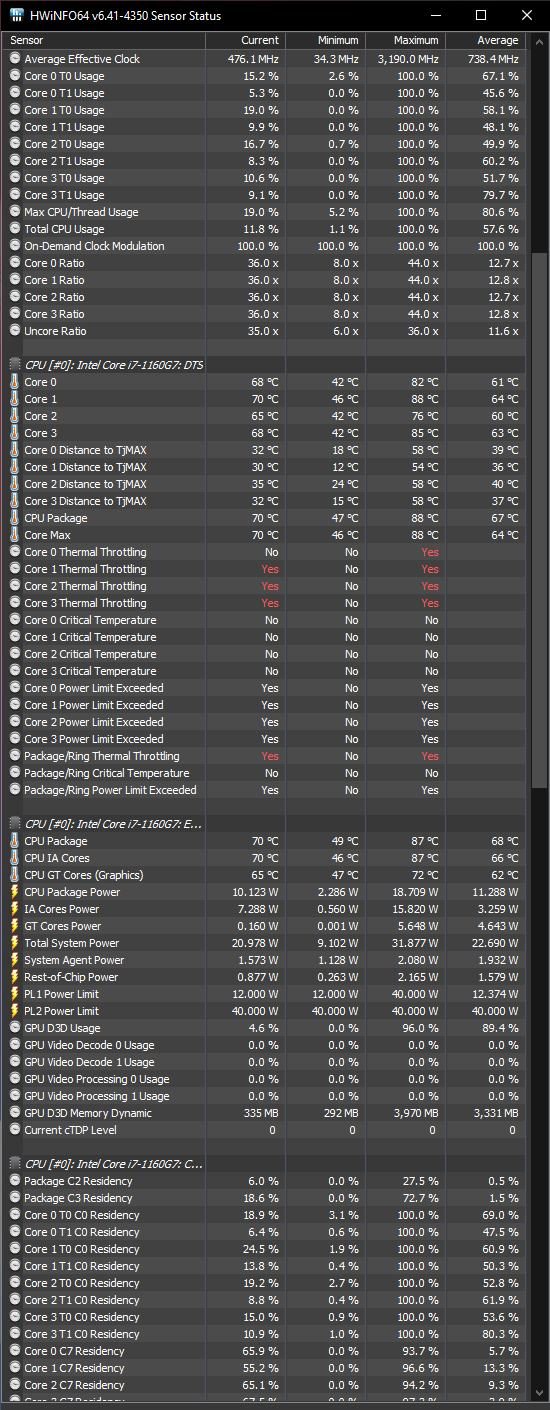
Task: Click the CPU IA Cores row label
Action: [x=56, y=858]
